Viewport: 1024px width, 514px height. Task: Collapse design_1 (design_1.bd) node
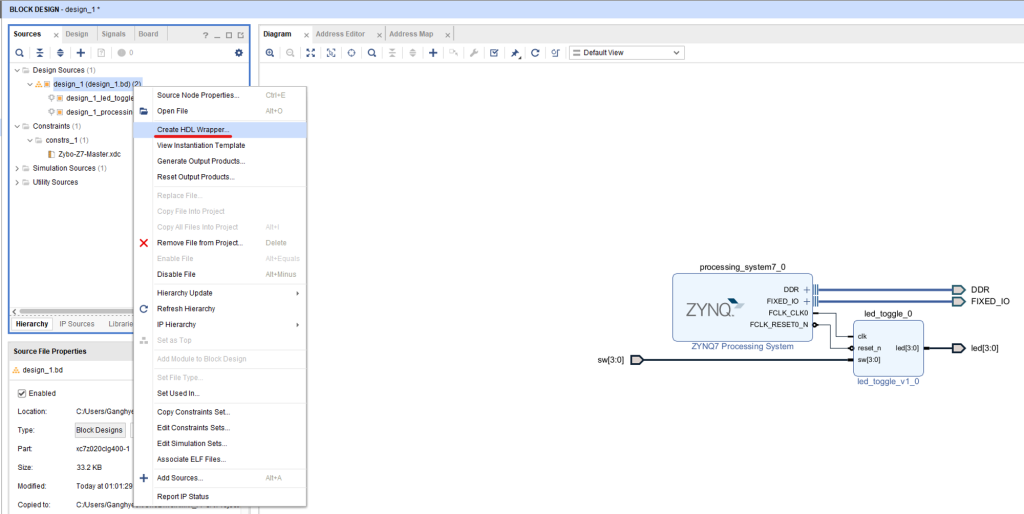tap(29, 84)
